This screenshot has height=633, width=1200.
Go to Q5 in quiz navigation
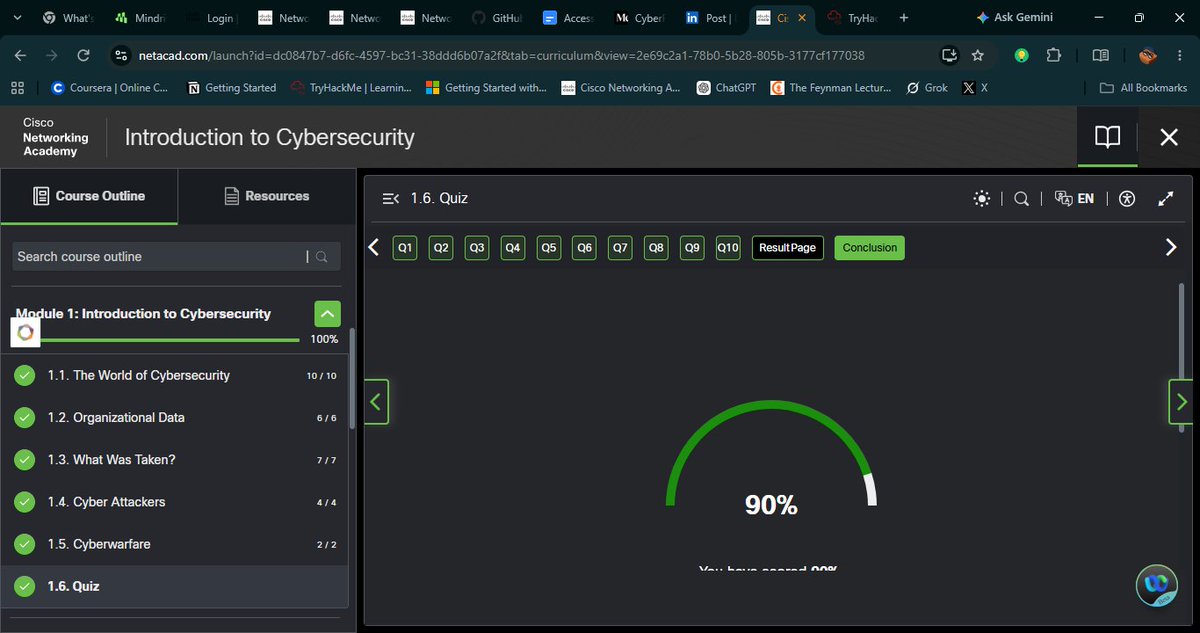(x=549, y=248)
